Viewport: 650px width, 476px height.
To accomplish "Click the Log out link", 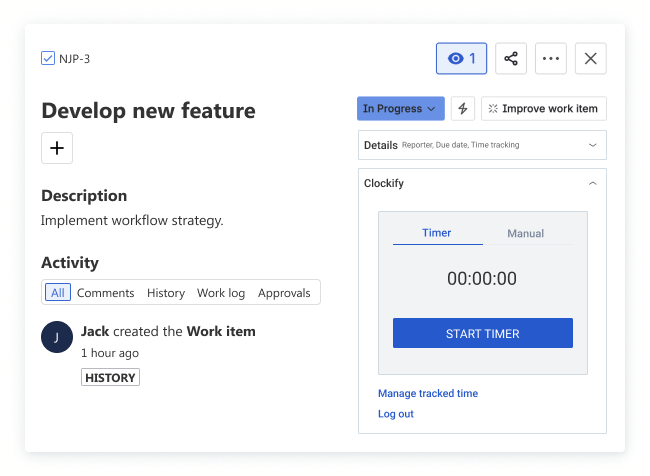I will (395, 414).
